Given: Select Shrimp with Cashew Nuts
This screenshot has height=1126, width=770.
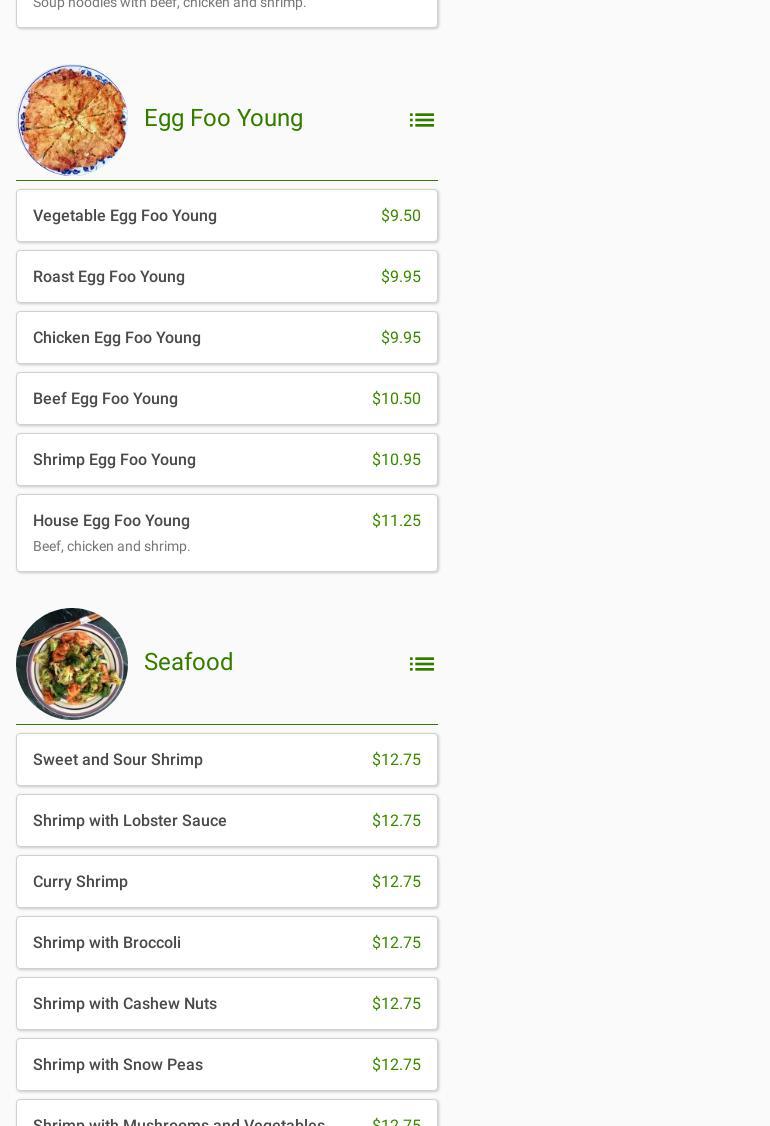Looking at the screenshot, I should [x=226, y=1004].
